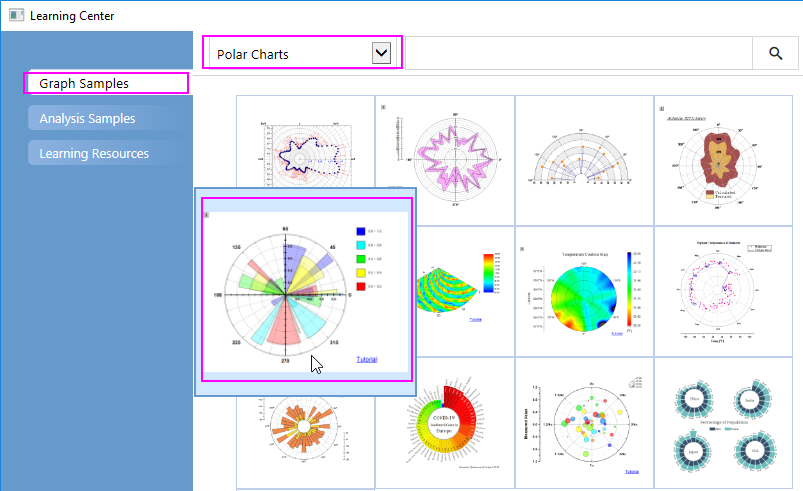Click the search magnifier icon
This screenshot has height=491, width=803.
coord(776,54)
